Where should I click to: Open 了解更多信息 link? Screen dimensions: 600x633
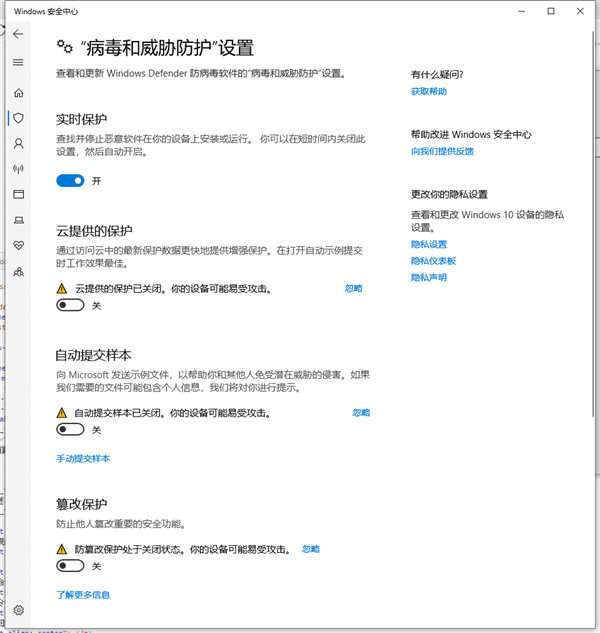(83, 595)
